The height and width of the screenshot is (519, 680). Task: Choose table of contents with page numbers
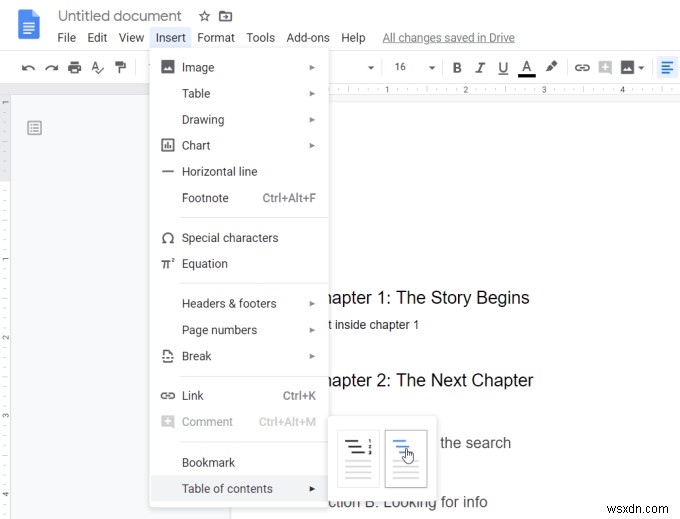(358, 459)
